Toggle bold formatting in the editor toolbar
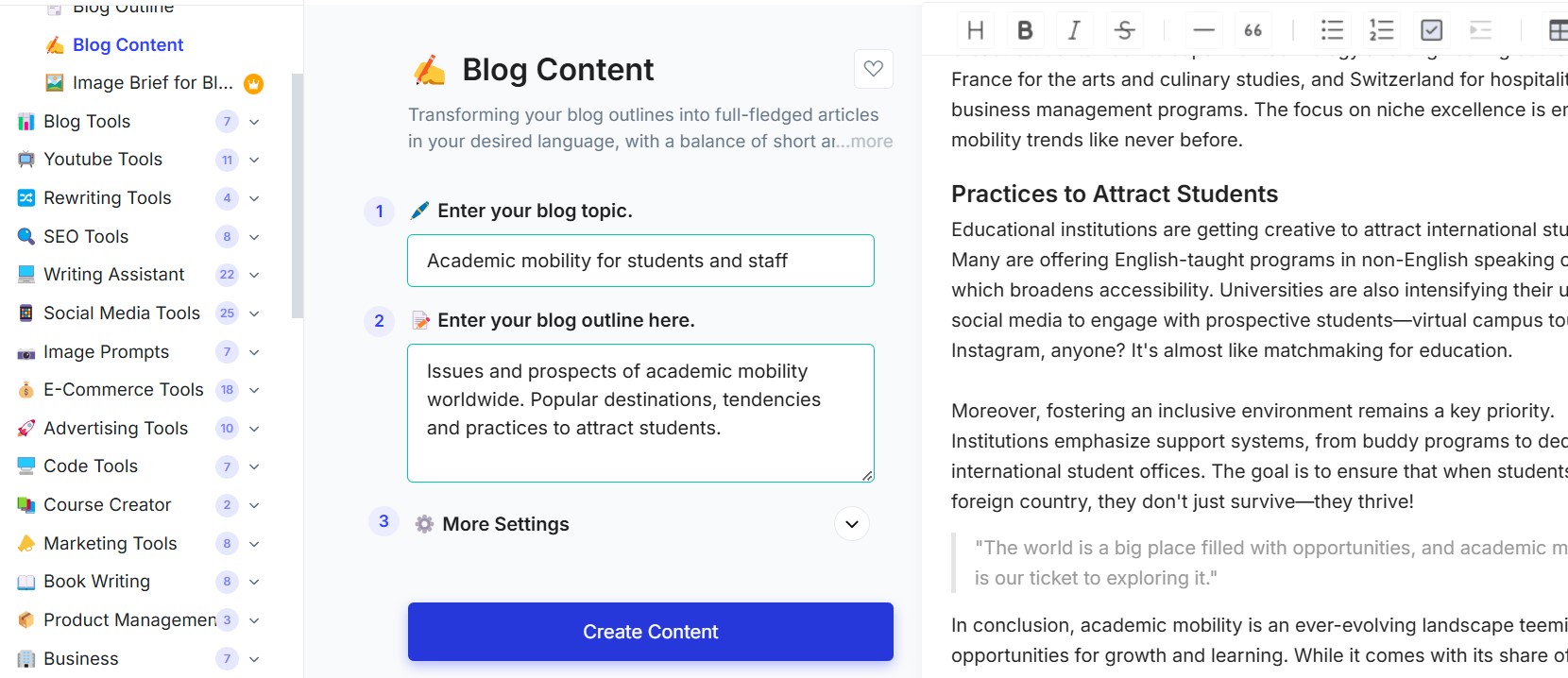The image size is (1568, 678). point(1024,29)
